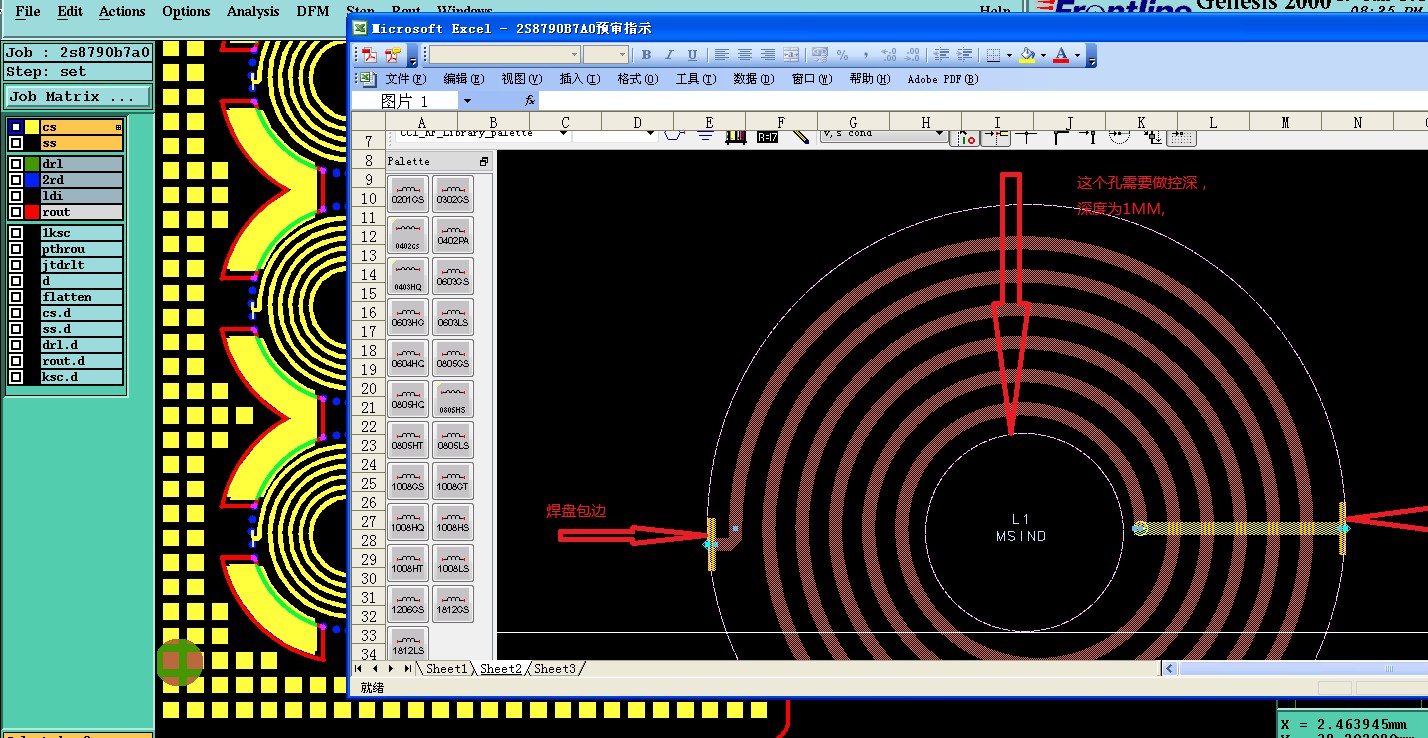Click the fx insert function icon
The image size is (1428, 738).
531,101
